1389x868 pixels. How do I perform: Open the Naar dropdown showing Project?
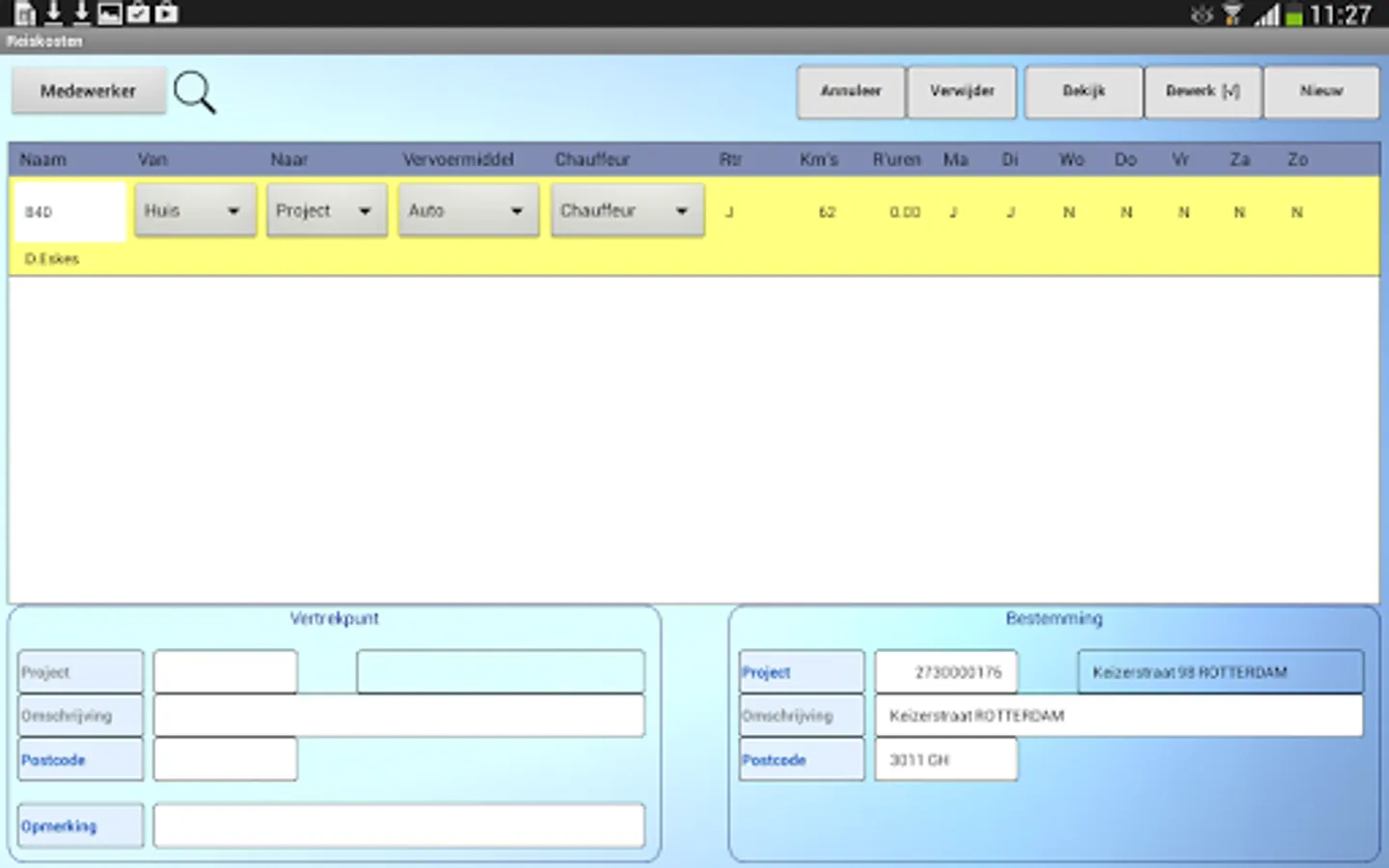tap(327, 210)
